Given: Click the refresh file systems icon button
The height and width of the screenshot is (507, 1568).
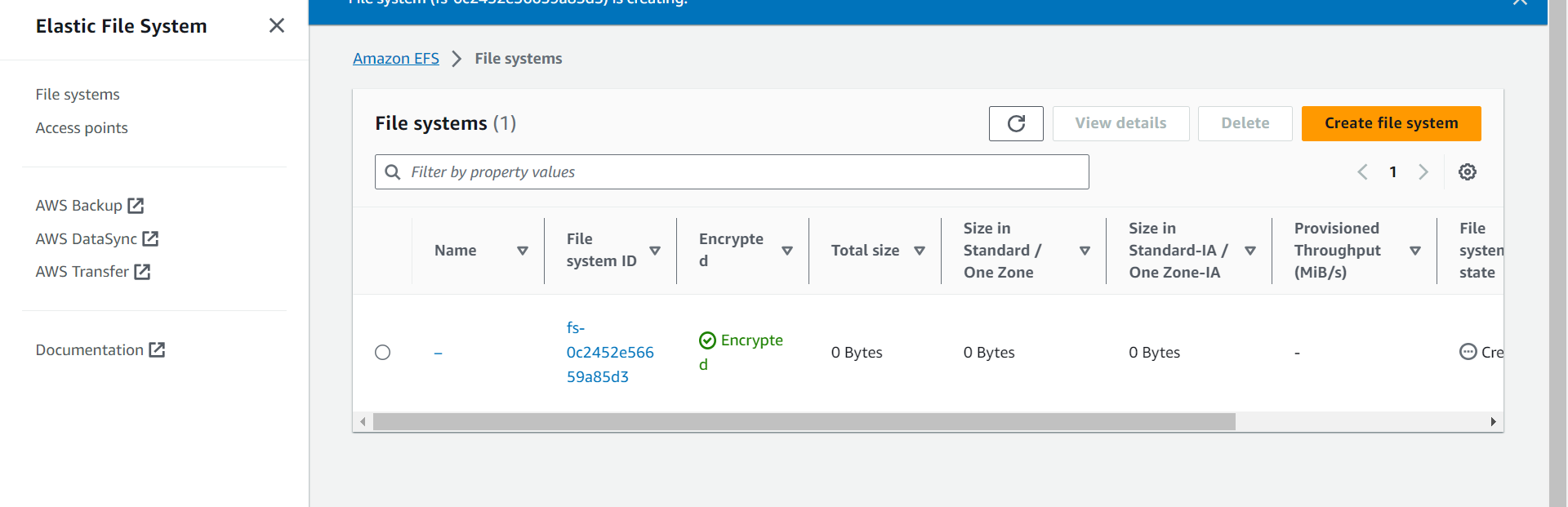Looking at the screenshot, I should (x=1016, y=123).
